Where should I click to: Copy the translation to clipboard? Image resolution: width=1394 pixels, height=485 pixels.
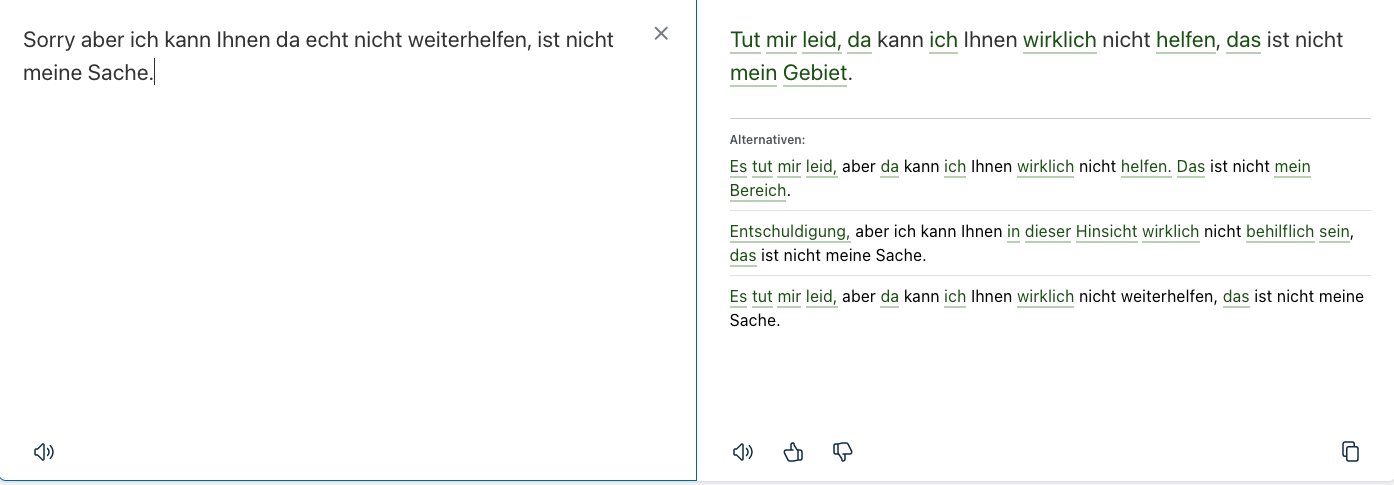1350,452
